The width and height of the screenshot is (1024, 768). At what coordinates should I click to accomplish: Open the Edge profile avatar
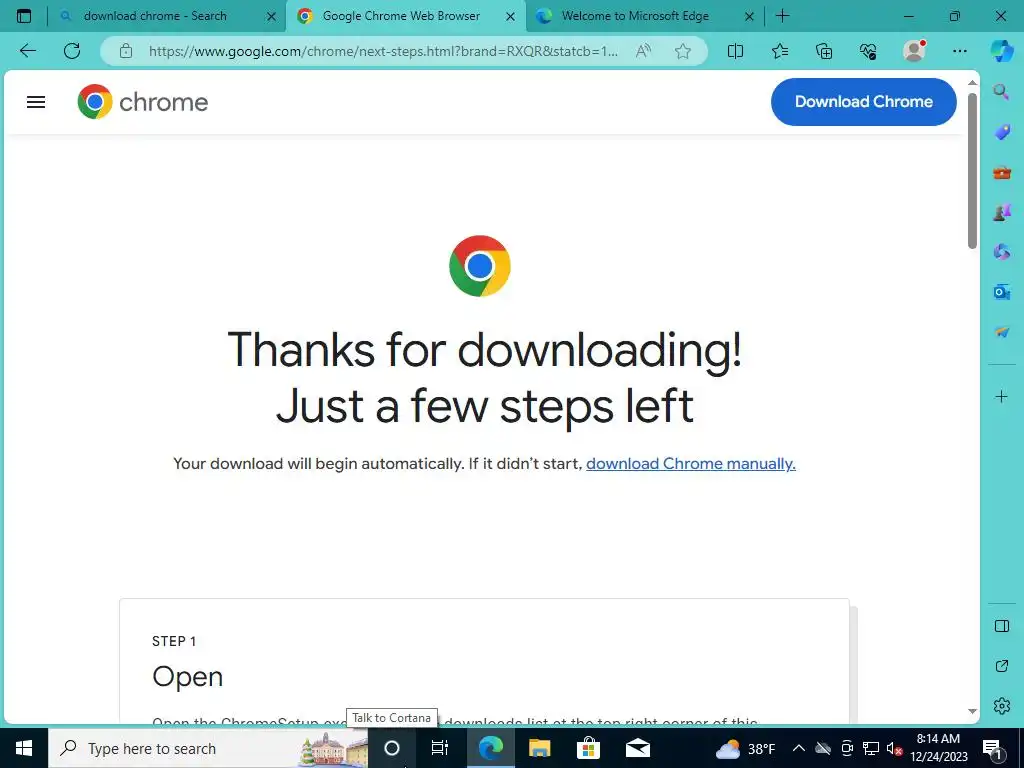point(914,51)
